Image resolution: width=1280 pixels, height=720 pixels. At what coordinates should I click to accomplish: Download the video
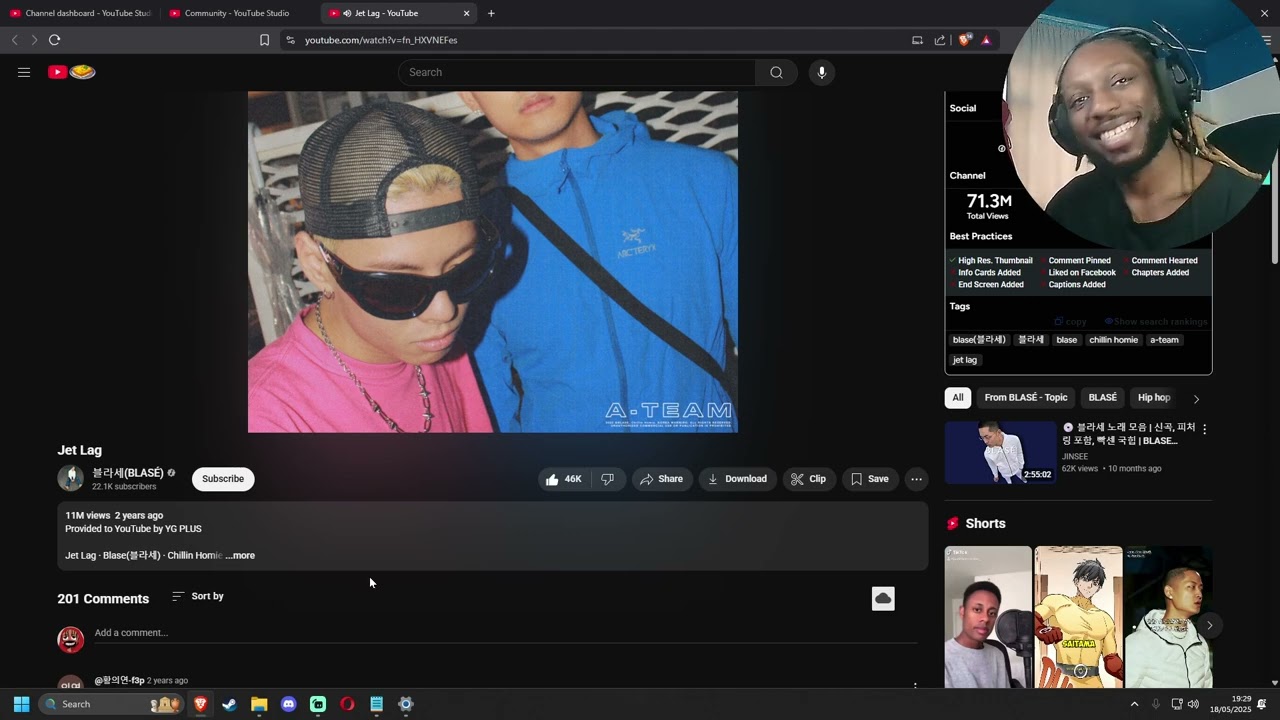point(737,479)
